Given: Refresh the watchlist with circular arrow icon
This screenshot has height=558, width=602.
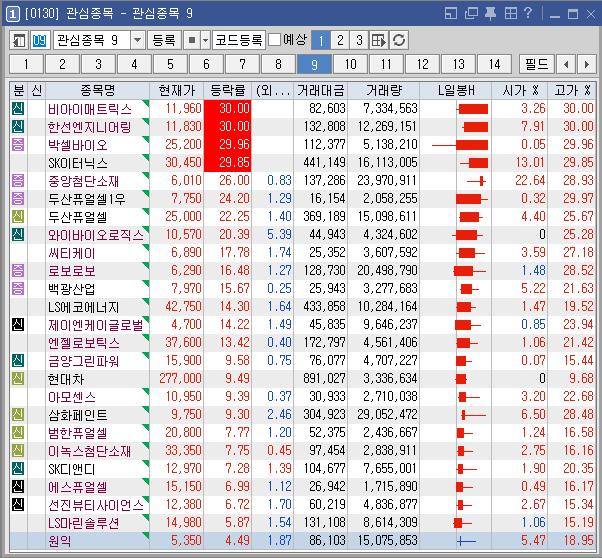Looking at the screenshot, I should coord(399,40).
